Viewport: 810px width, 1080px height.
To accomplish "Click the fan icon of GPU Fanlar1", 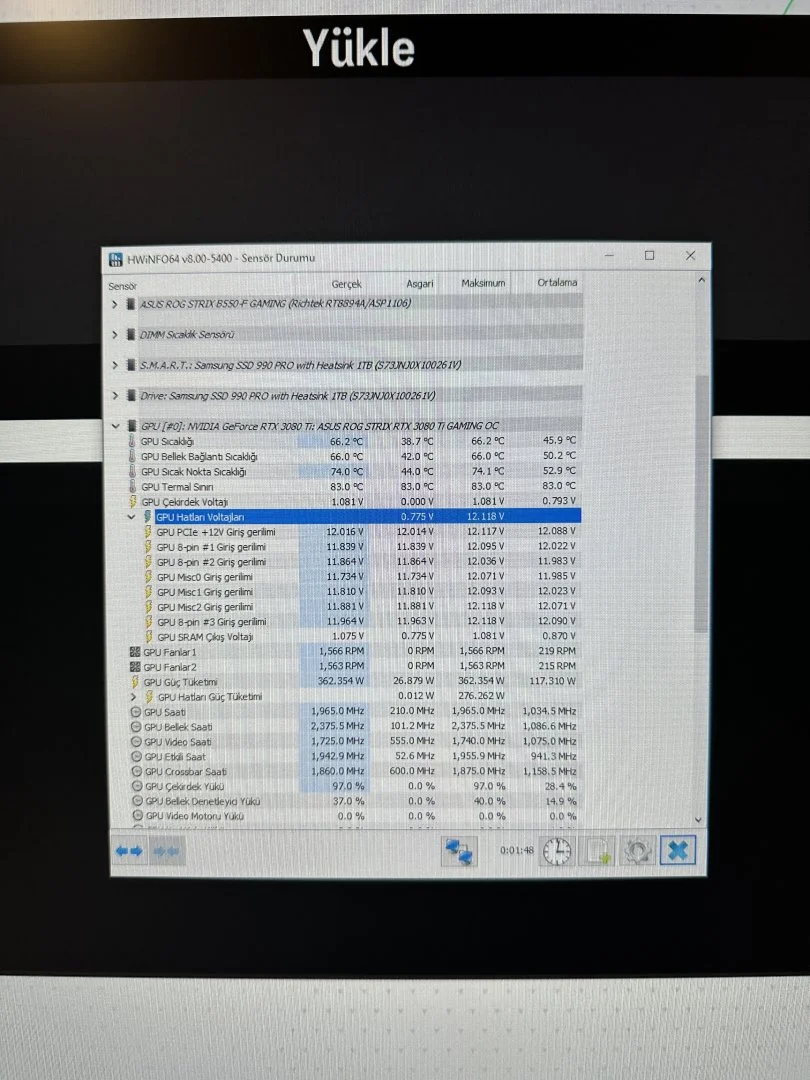I will click(135, 652).
